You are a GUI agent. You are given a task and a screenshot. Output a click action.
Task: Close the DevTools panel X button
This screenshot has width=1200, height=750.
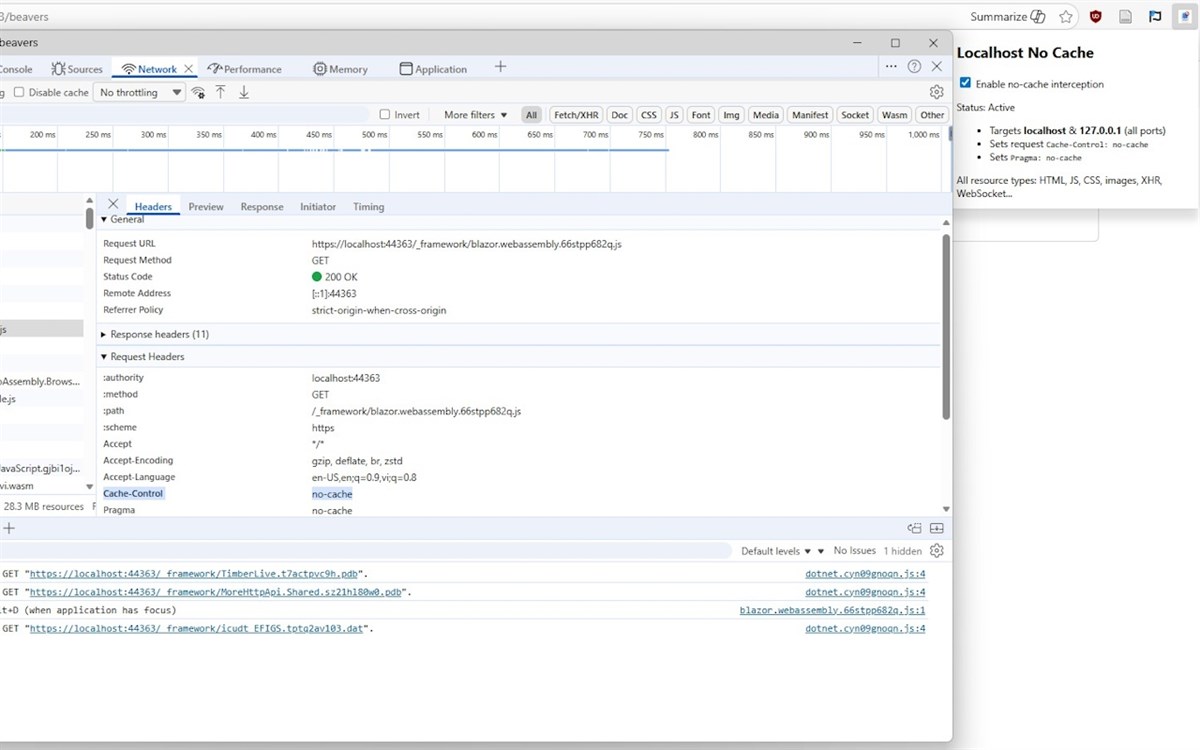click(937, 66)
